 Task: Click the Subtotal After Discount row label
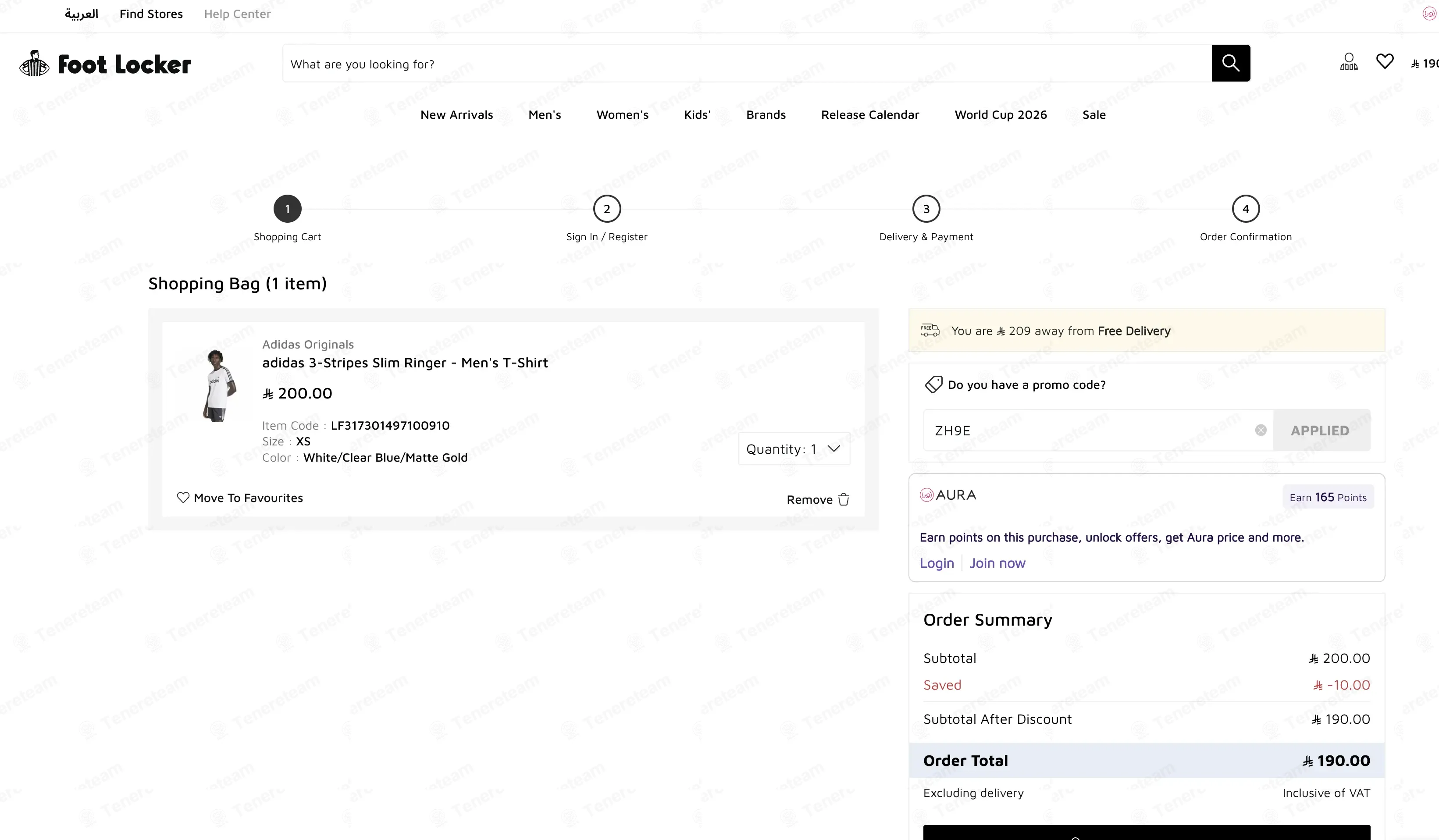997,719
